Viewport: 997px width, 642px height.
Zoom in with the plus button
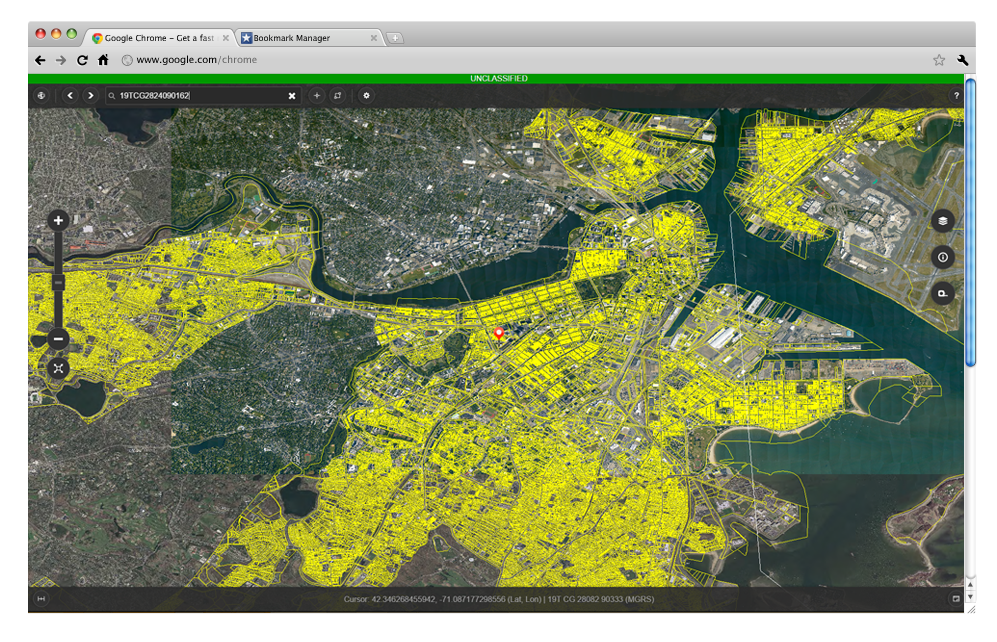[58, 220]
